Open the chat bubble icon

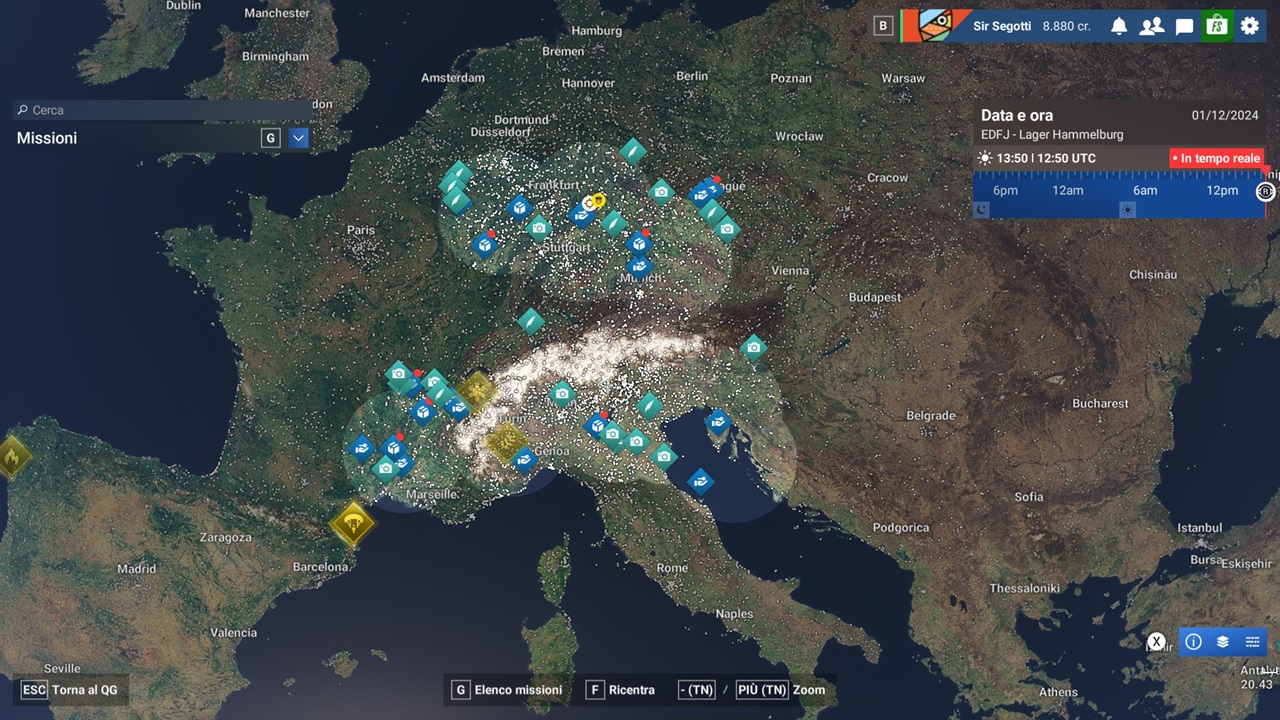pos(1185,26)
